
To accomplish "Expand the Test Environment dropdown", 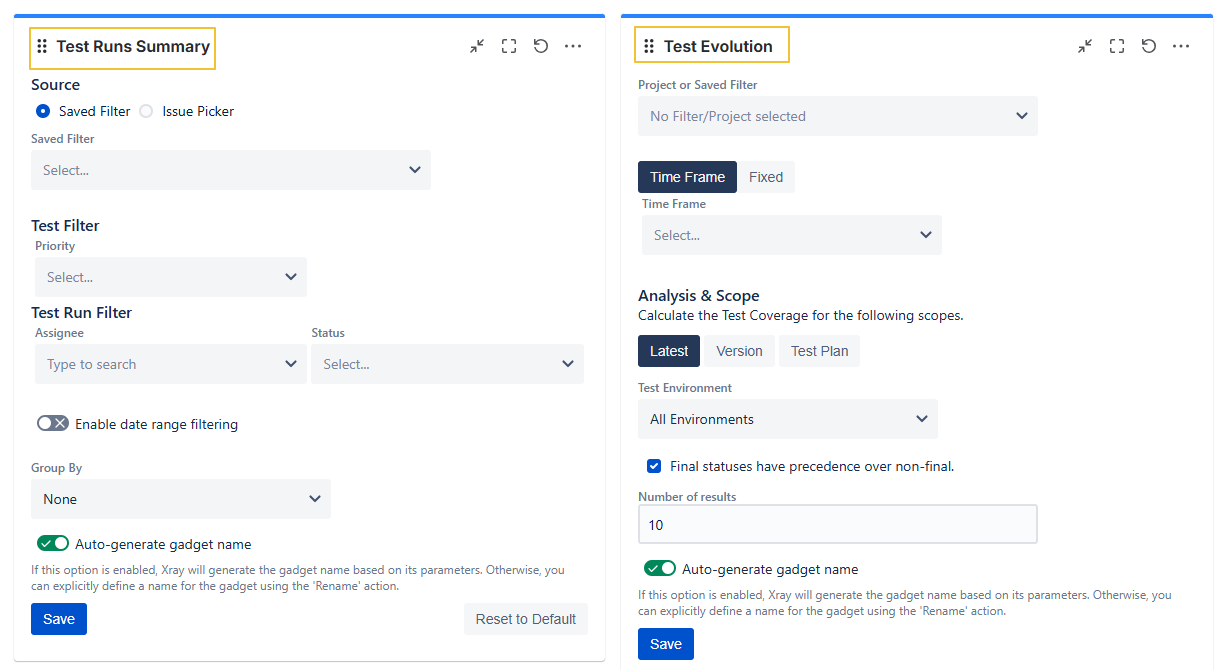I will tap(788, 419).
